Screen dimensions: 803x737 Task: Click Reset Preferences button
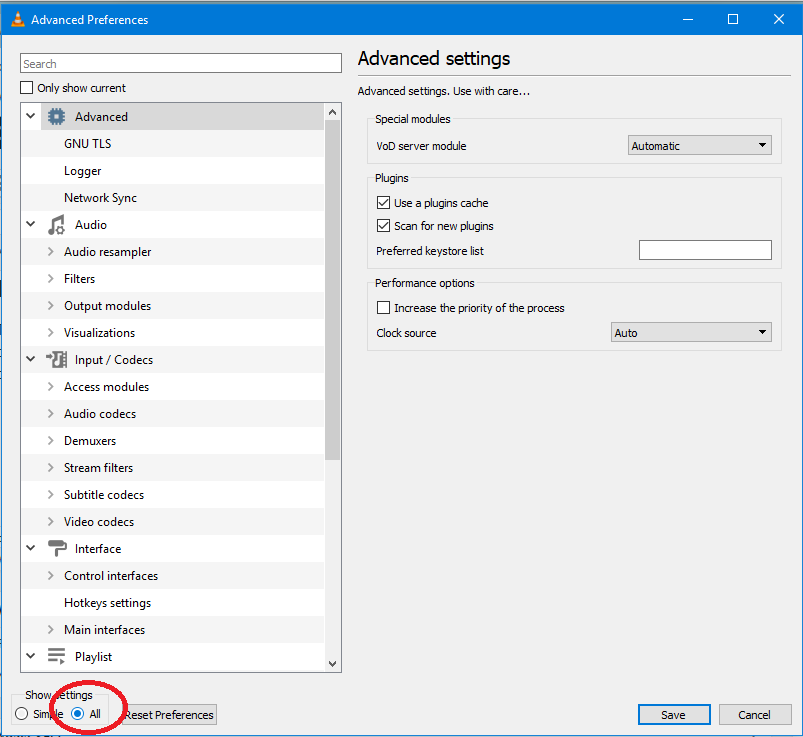(170, 714)
